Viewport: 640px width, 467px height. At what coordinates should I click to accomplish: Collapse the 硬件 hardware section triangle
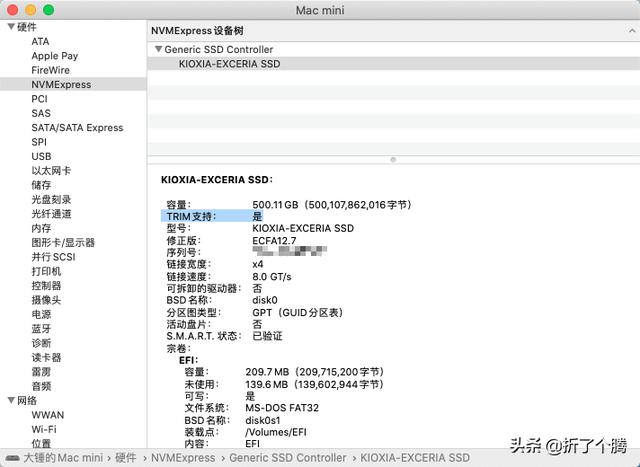(11, 27)
